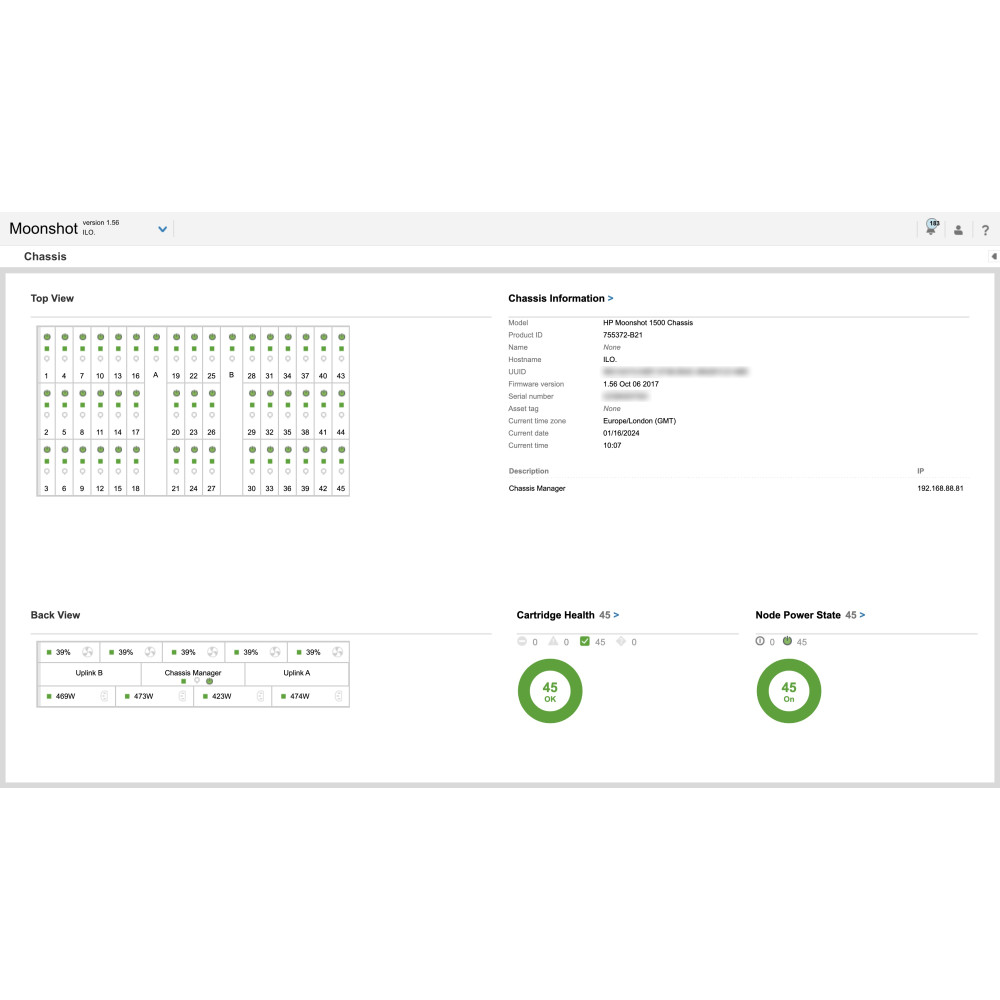Open the ILO version dropdown arrow
The height and width of the screenshot is (1000, 1000).
(163, 229)
